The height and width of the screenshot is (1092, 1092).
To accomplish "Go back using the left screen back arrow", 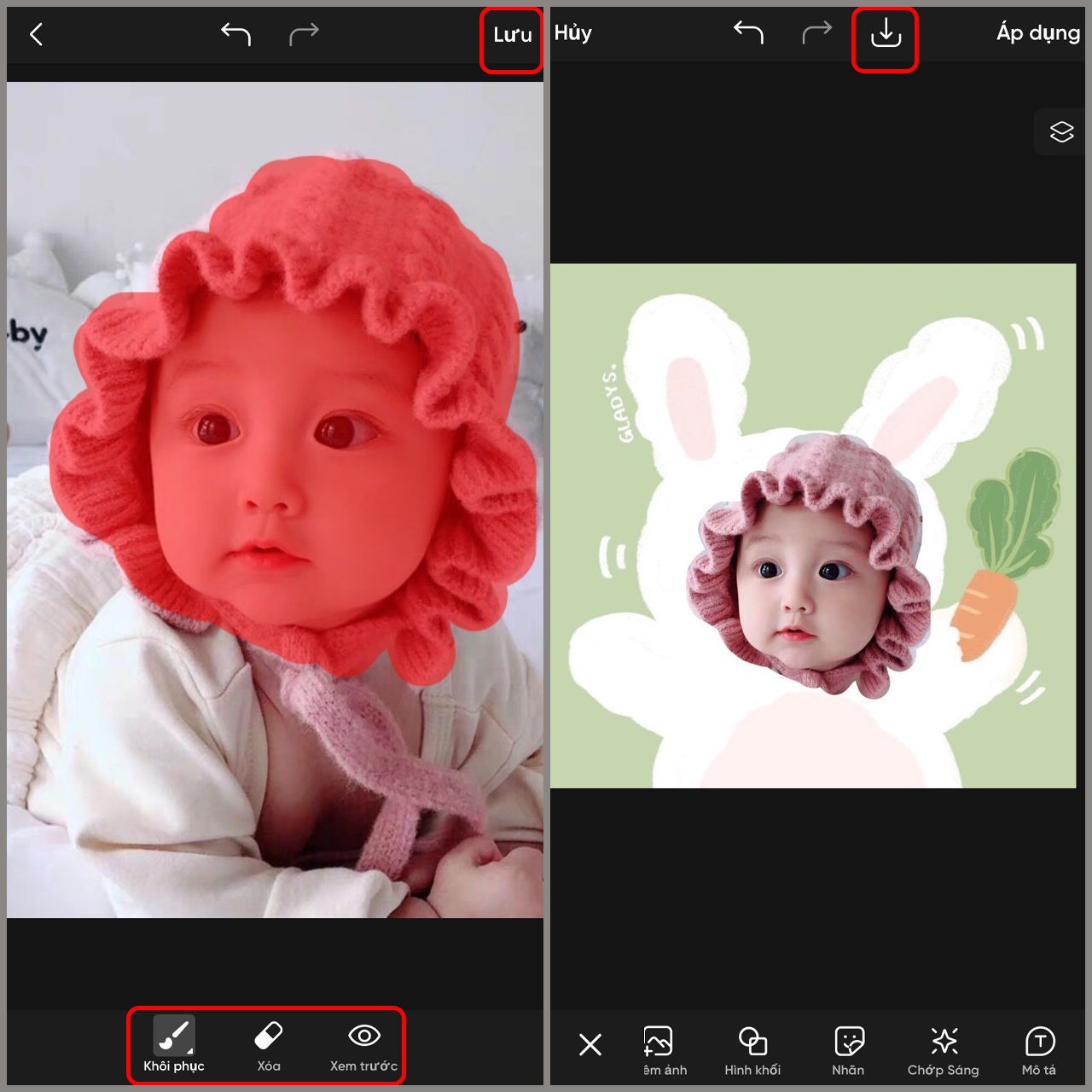I will point(36,34).
